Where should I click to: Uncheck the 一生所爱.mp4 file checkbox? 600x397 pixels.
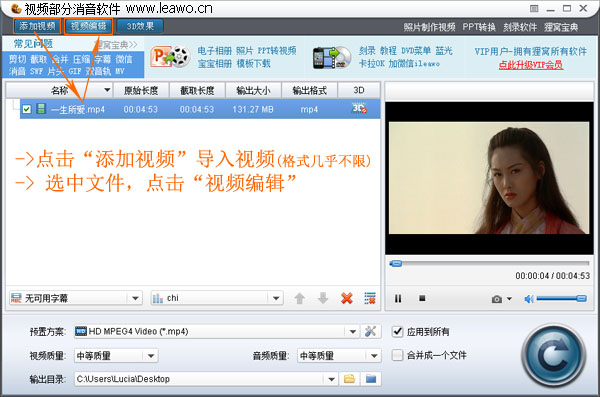[x=26, y=109]
